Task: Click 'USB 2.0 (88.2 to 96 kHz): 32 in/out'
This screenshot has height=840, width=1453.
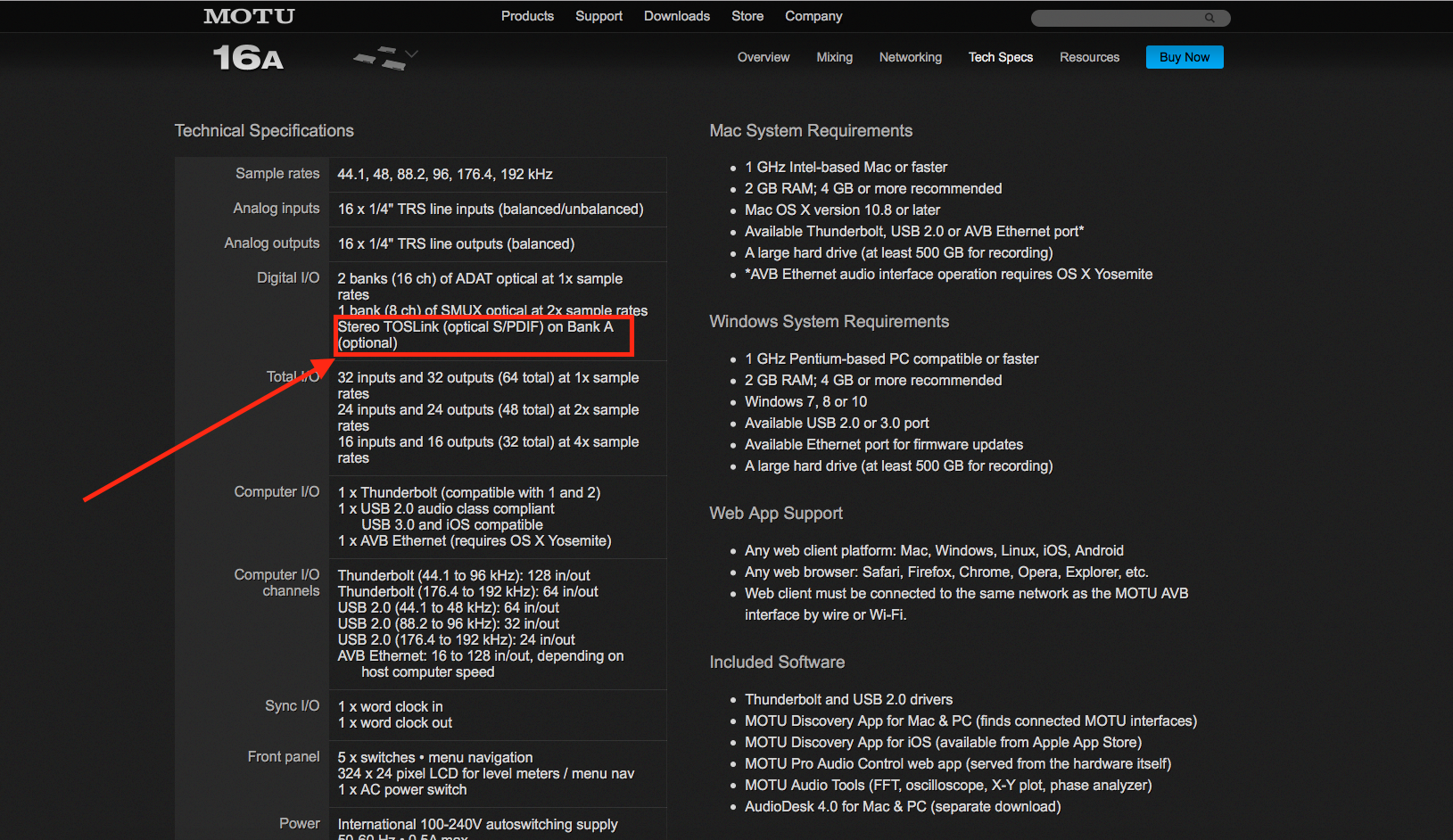Action: coord(449,624)
